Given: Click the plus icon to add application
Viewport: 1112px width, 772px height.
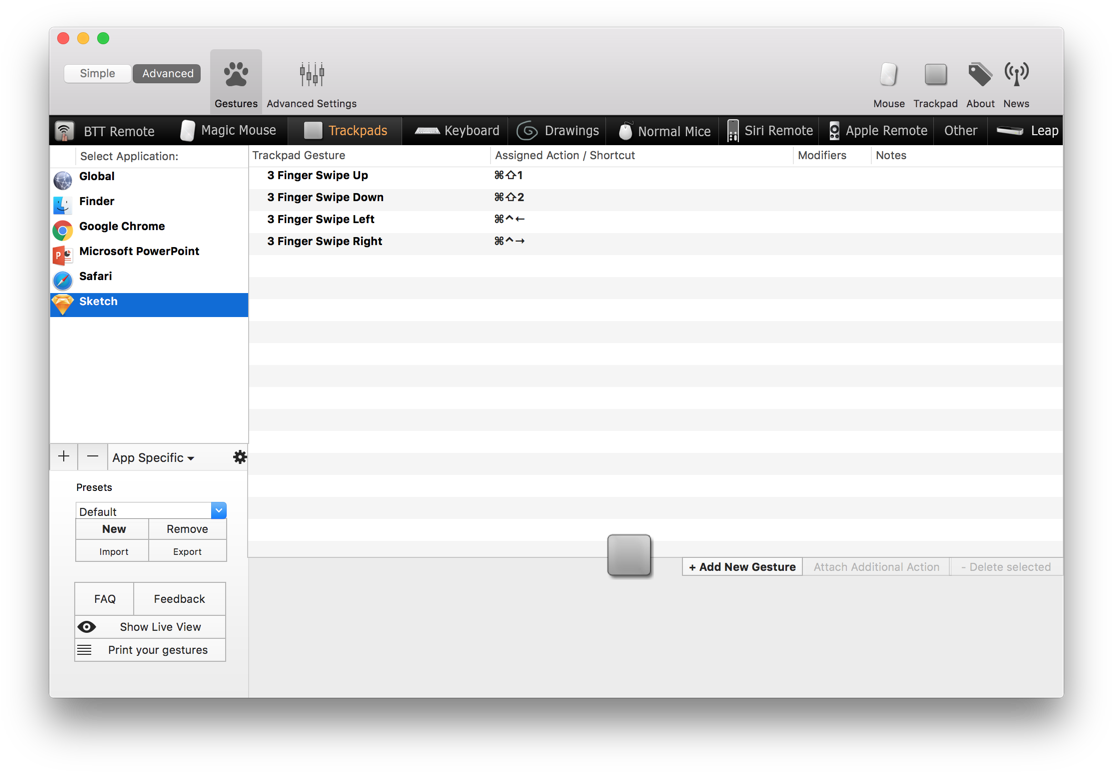Looking at the screenshot, I should pos(64,457).
